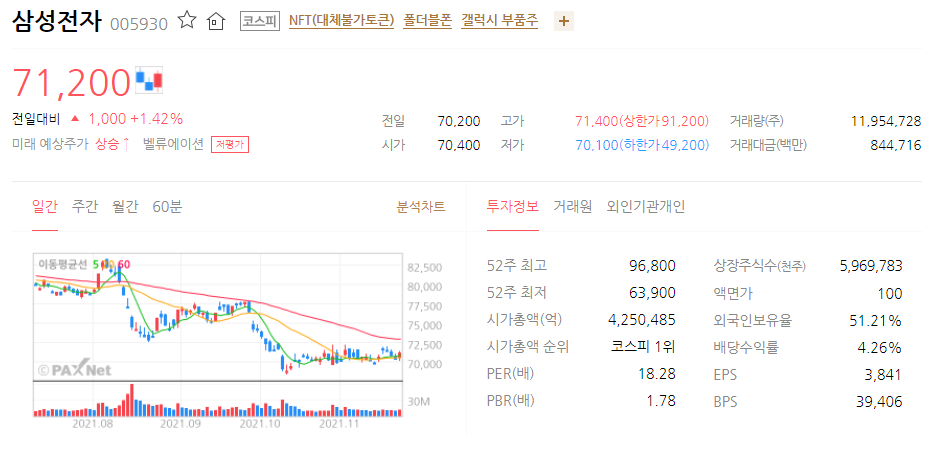Click the 벨류에이션 label
The height and width of the screenshot is (449, 934).
click(173, 144)
